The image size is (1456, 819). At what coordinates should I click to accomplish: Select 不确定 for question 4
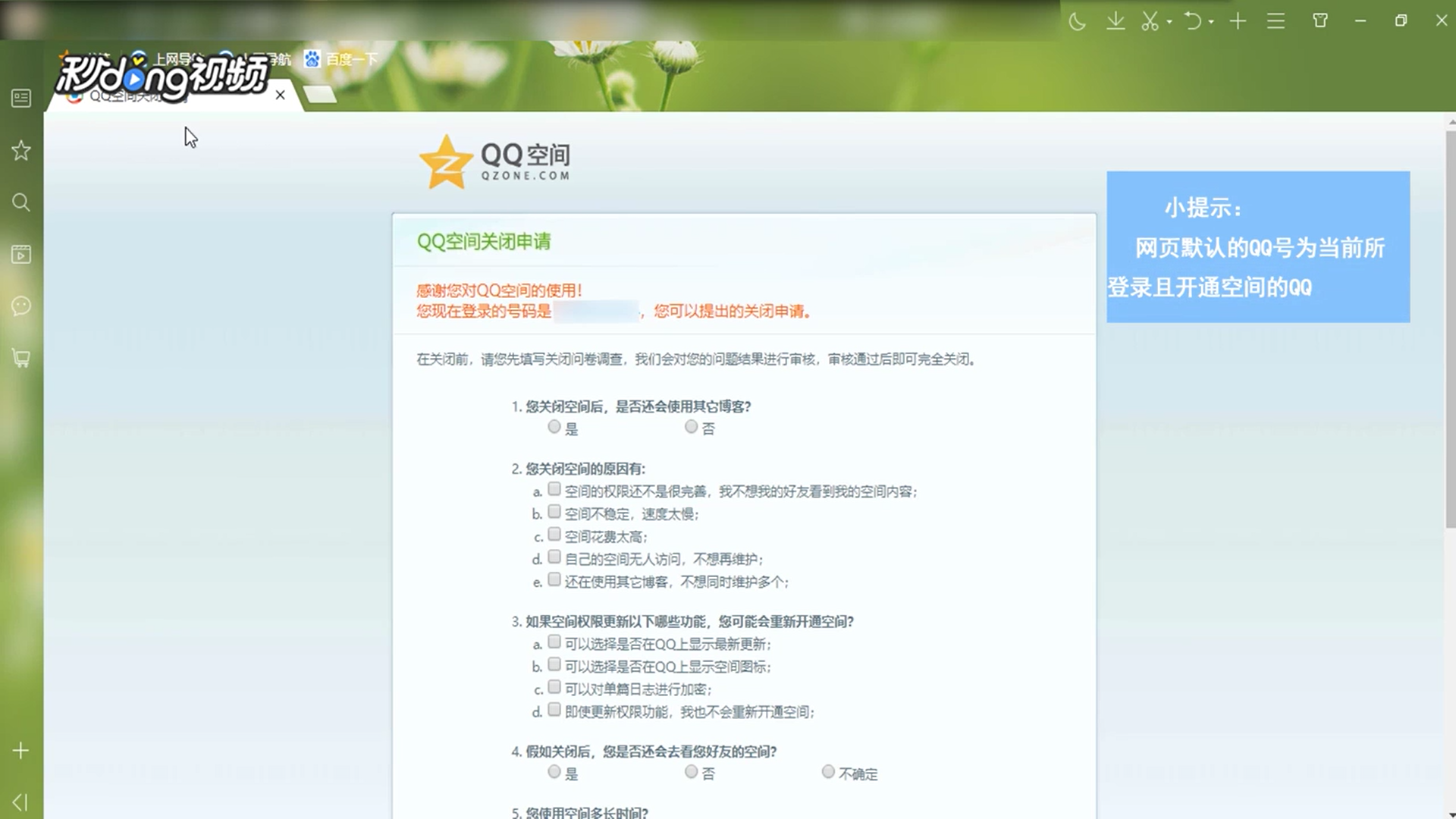[x=828, y=772]
